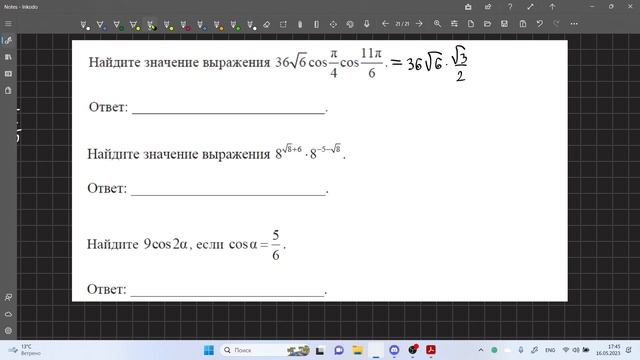Open File Explorer from the taskbar

(358, 350)
